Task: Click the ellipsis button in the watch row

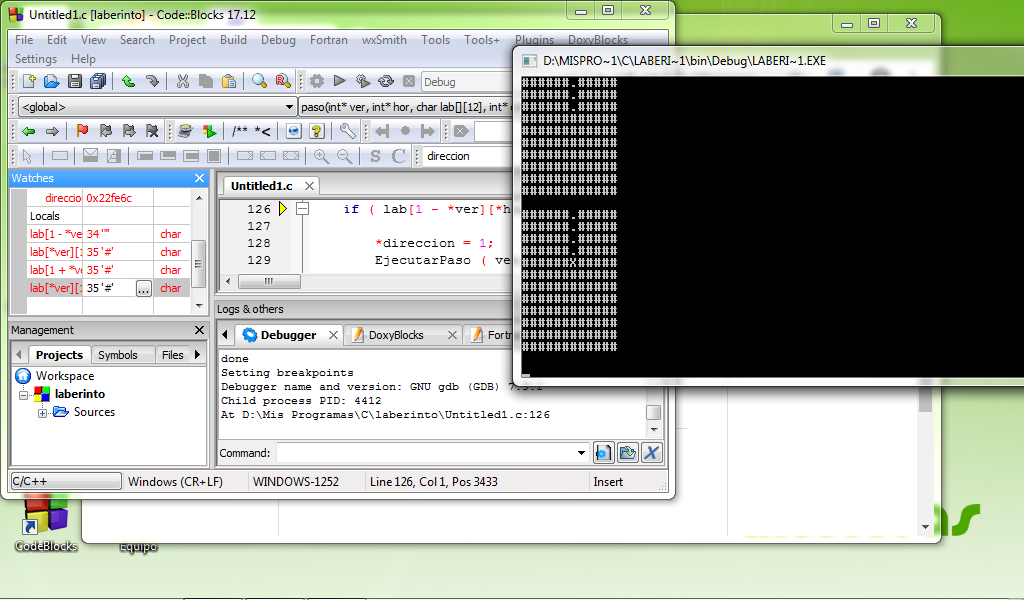Action: (x=144, y=288)
